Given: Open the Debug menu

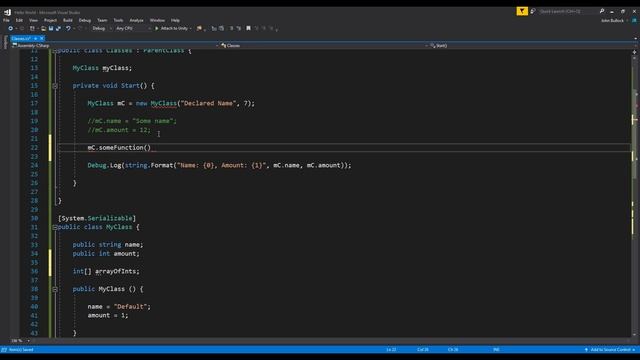Looking at the screenshot, I should (85, 20).
